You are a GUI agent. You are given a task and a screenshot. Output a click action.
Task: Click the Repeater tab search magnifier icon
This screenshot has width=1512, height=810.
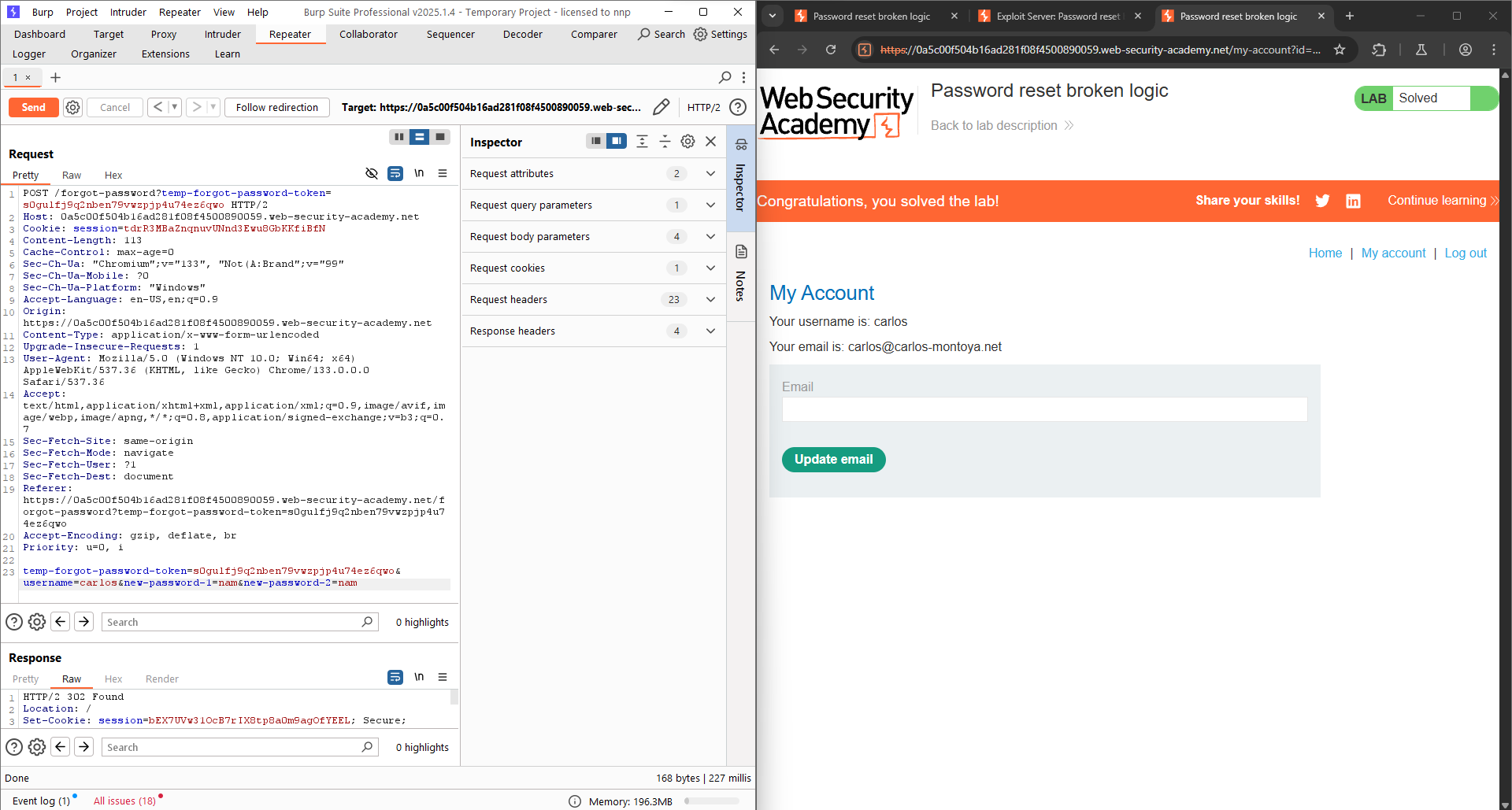point(725,77)
